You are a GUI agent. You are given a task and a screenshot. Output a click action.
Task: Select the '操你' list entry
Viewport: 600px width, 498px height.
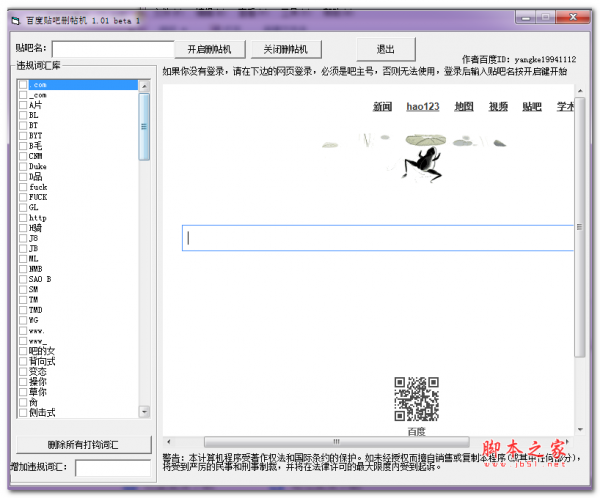tap(38, 382)
